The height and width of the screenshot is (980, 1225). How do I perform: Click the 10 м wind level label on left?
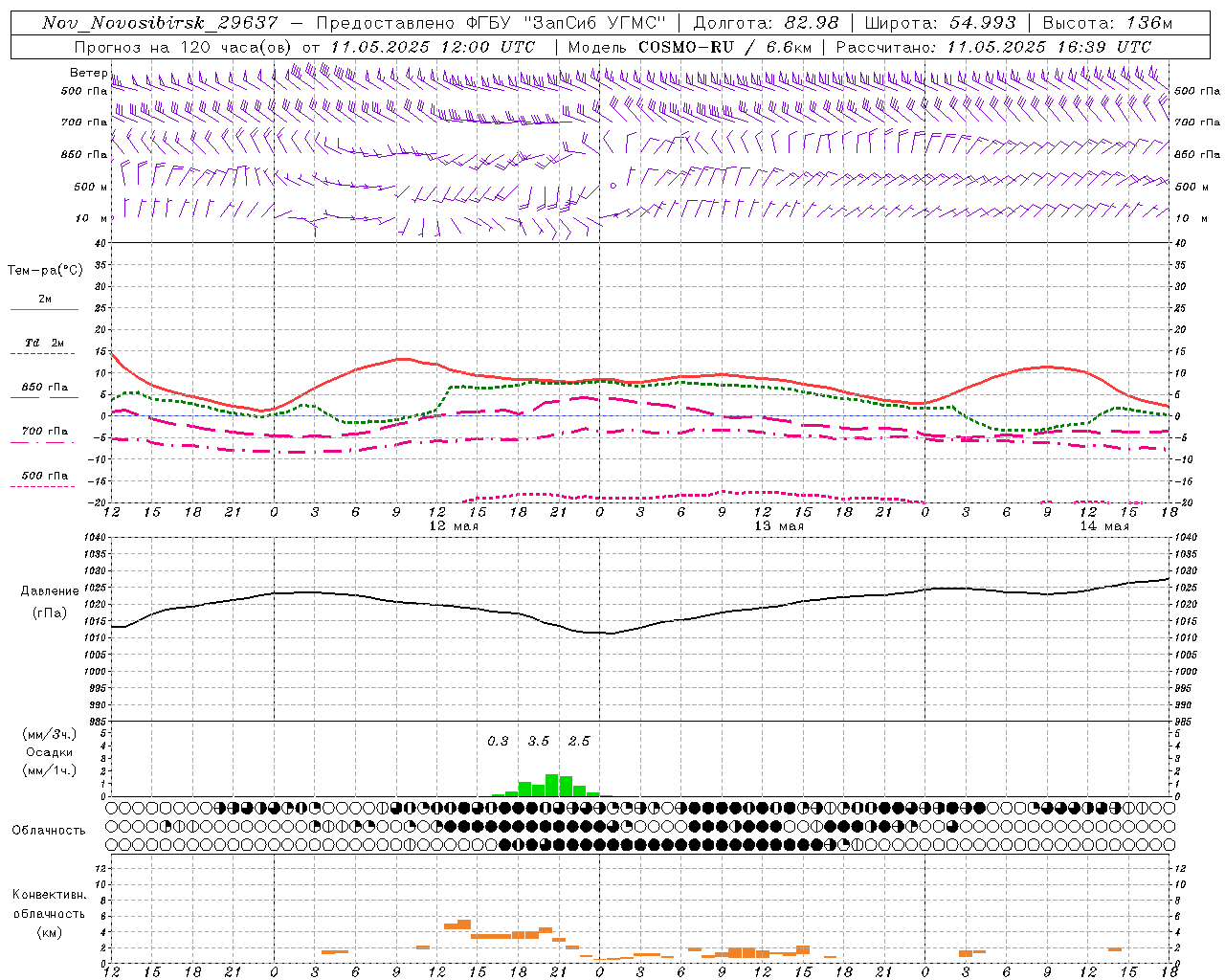pyautogui.click(x=92, y=218)
